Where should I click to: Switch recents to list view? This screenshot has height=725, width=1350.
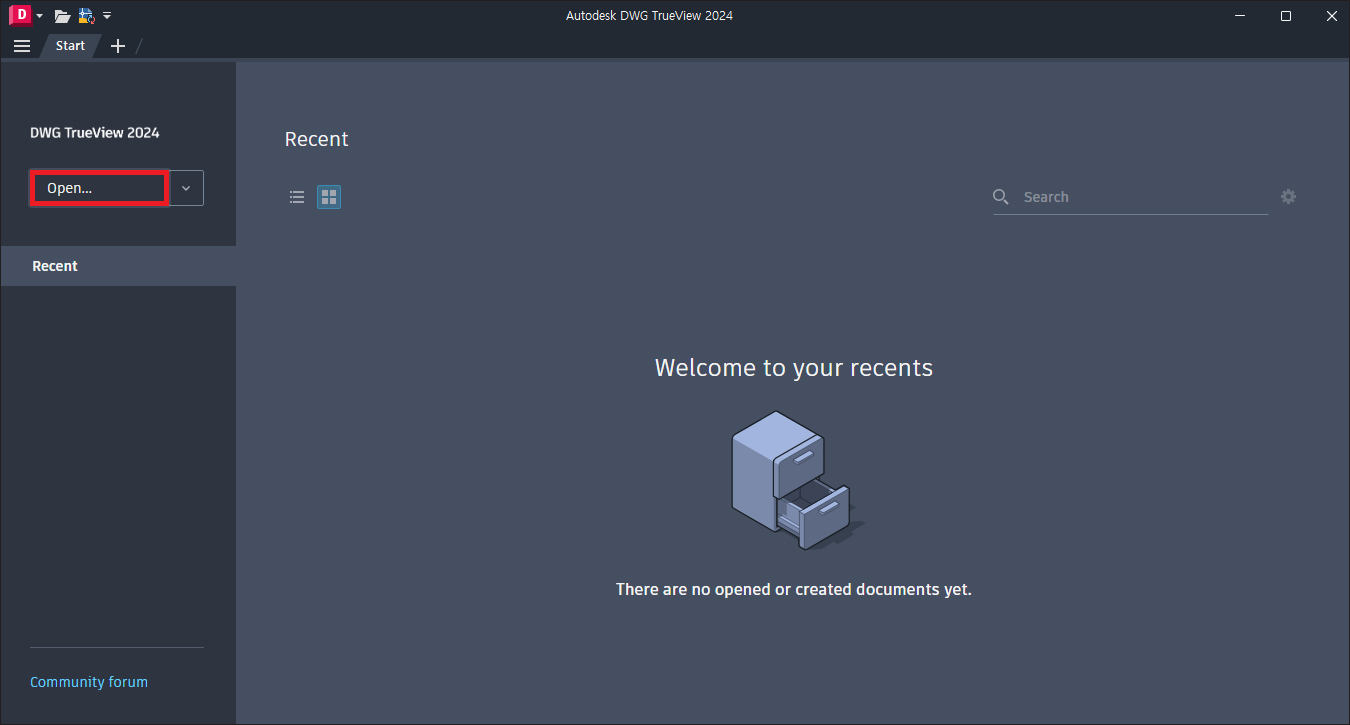(x=297, y=197)
